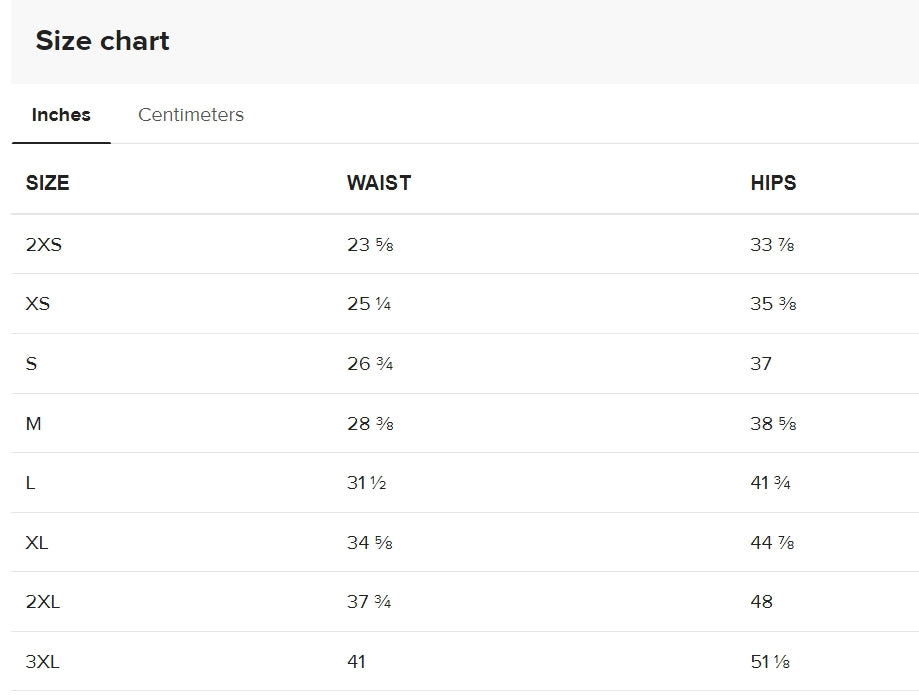919x698 pixels.
Task: Click the Size chart heading
Action: (x=102, y=41)
